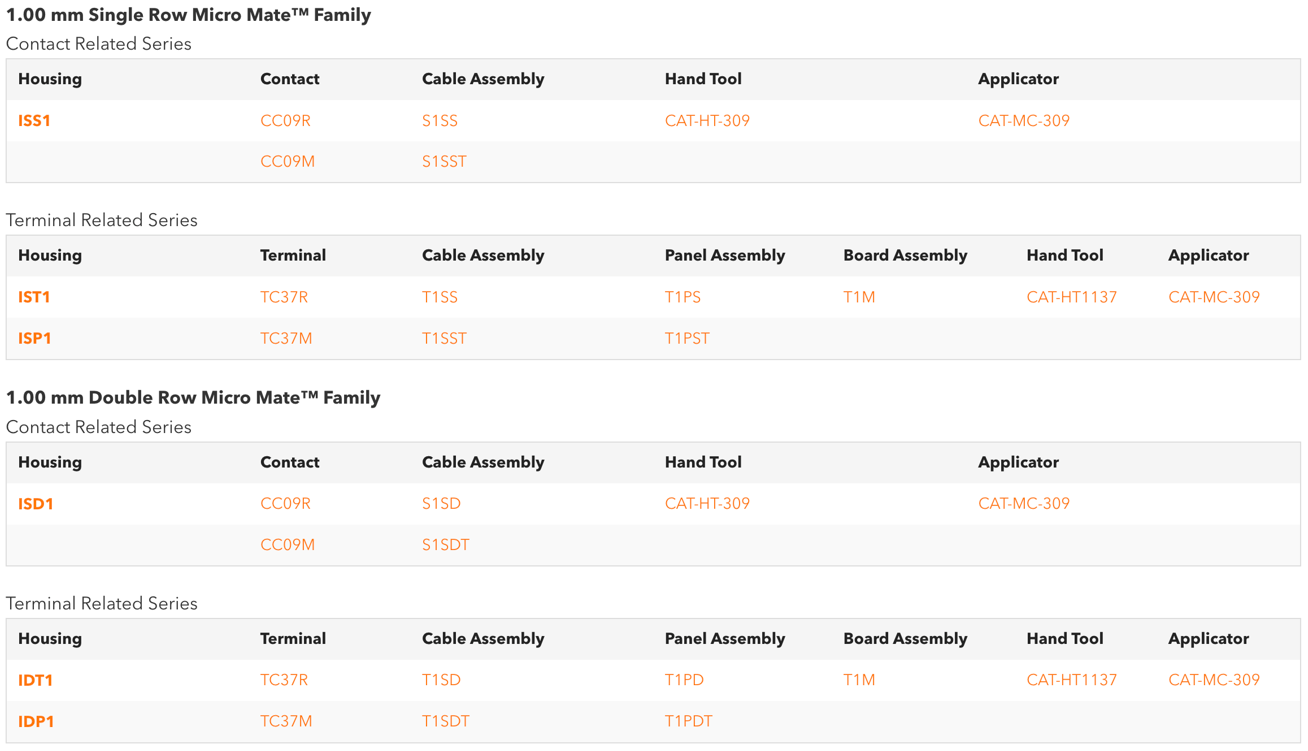Open the S1SD cable assembly link
Screen dimensions: 1308x751
[x=441, y=504]
